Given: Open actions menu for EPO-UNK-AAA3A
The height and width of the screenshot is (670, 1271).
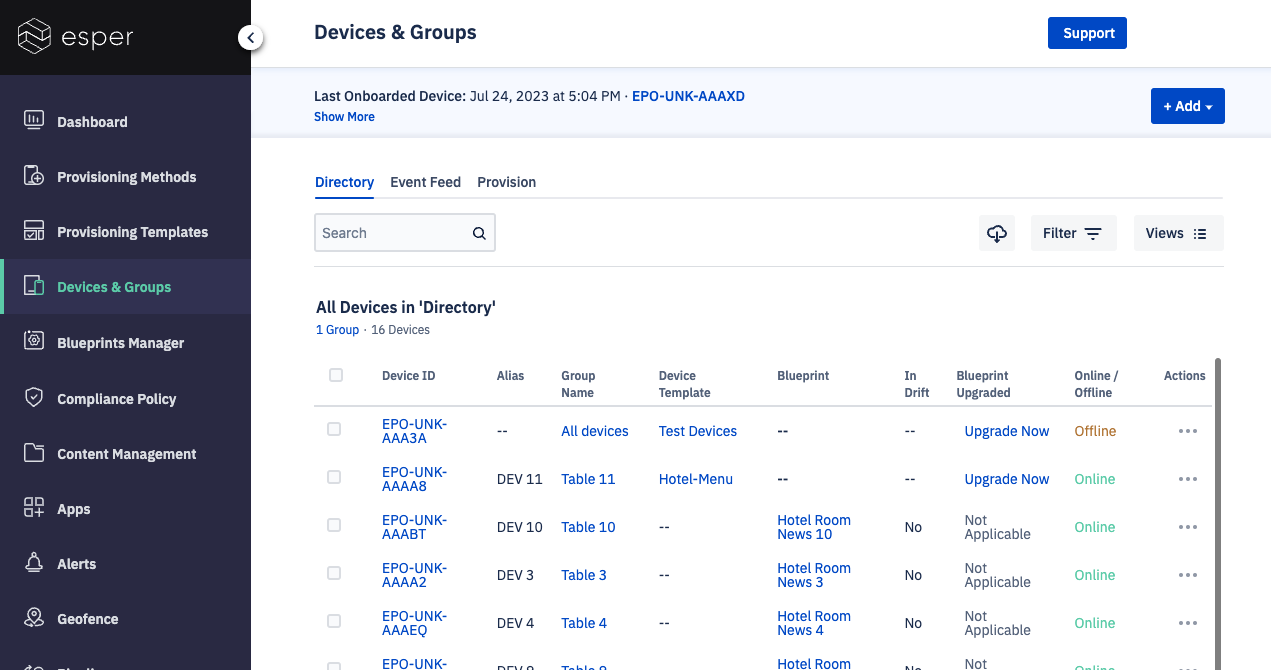Looking at the screenshot, I should (1188, 431).
